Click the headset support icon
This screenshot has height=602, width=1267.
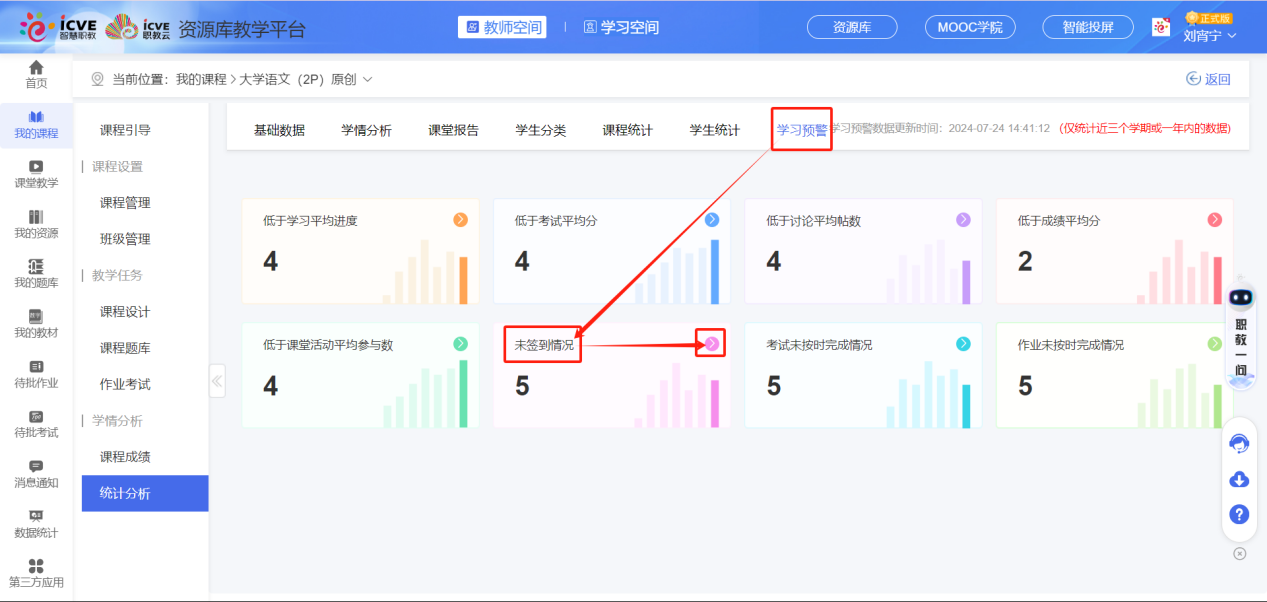(x=1238, y=442)
